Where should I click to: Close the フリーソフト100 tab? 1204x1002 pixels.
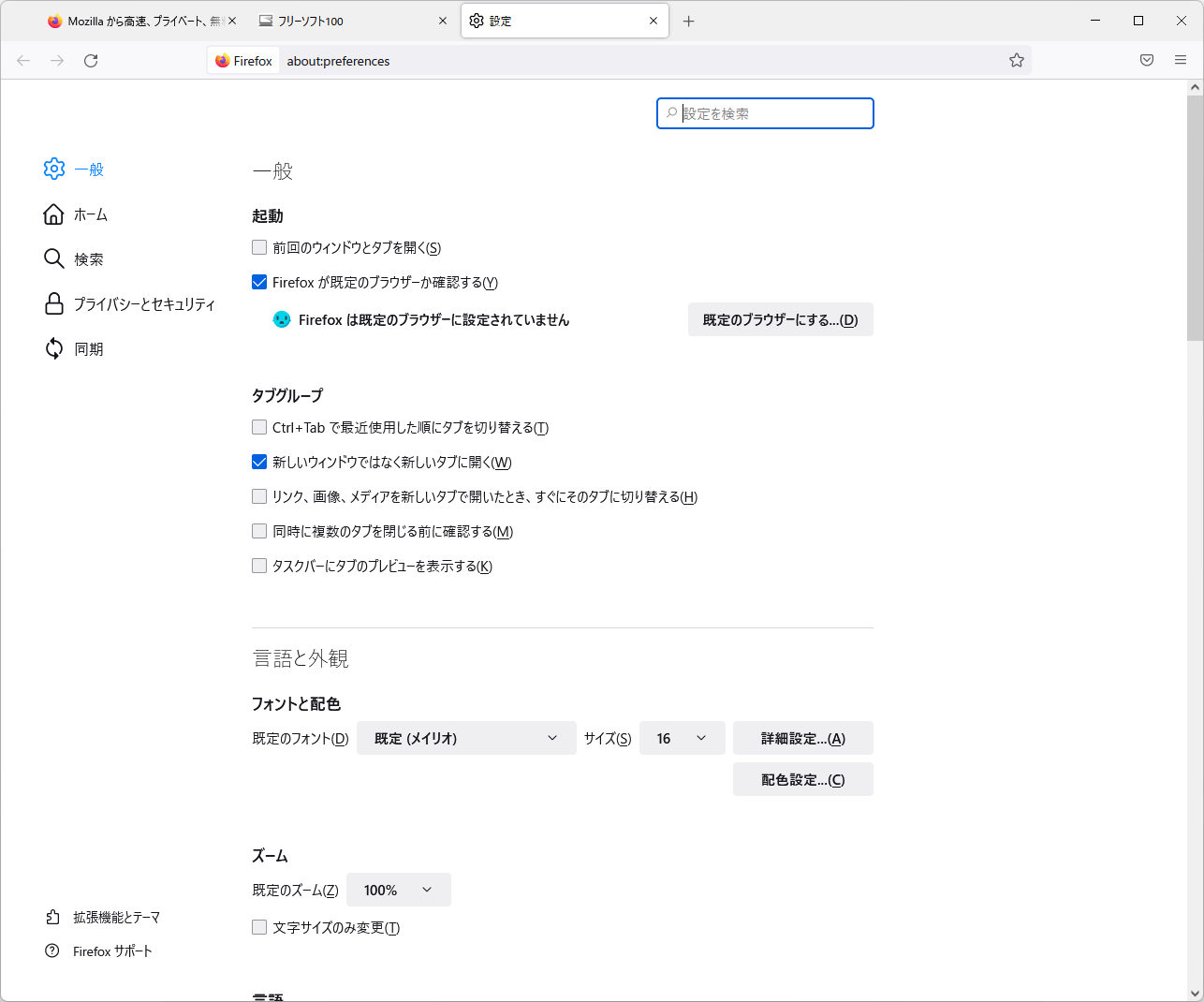(443, 21)
